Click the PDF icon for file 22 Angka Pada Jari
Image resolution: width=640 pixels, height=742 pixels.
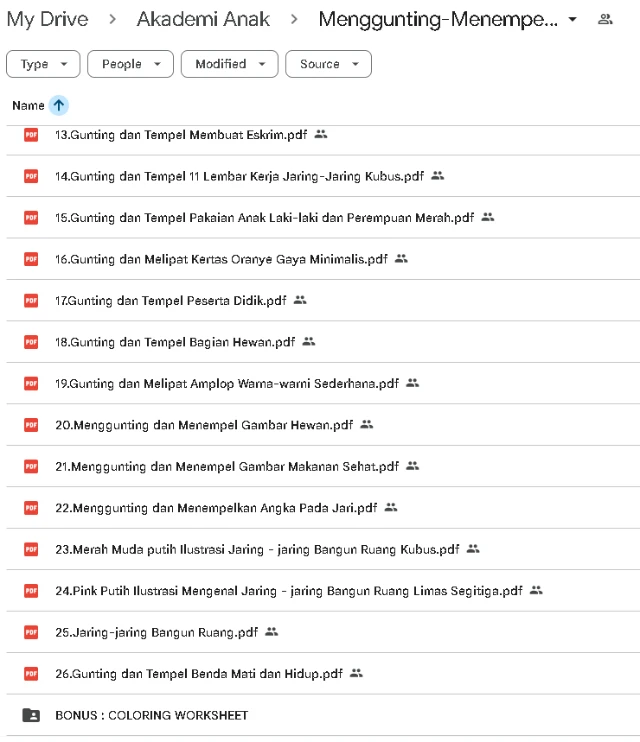(31, 508)
